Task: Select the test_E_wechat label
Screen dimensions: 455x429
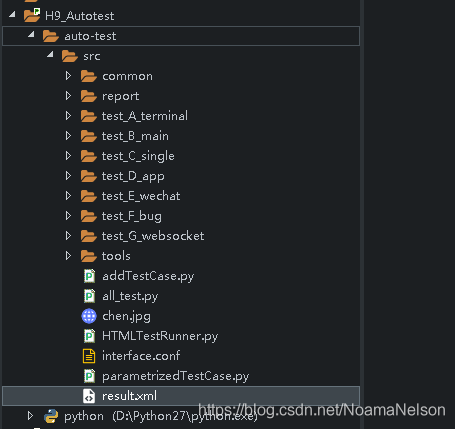Action: tap(141, 196)
